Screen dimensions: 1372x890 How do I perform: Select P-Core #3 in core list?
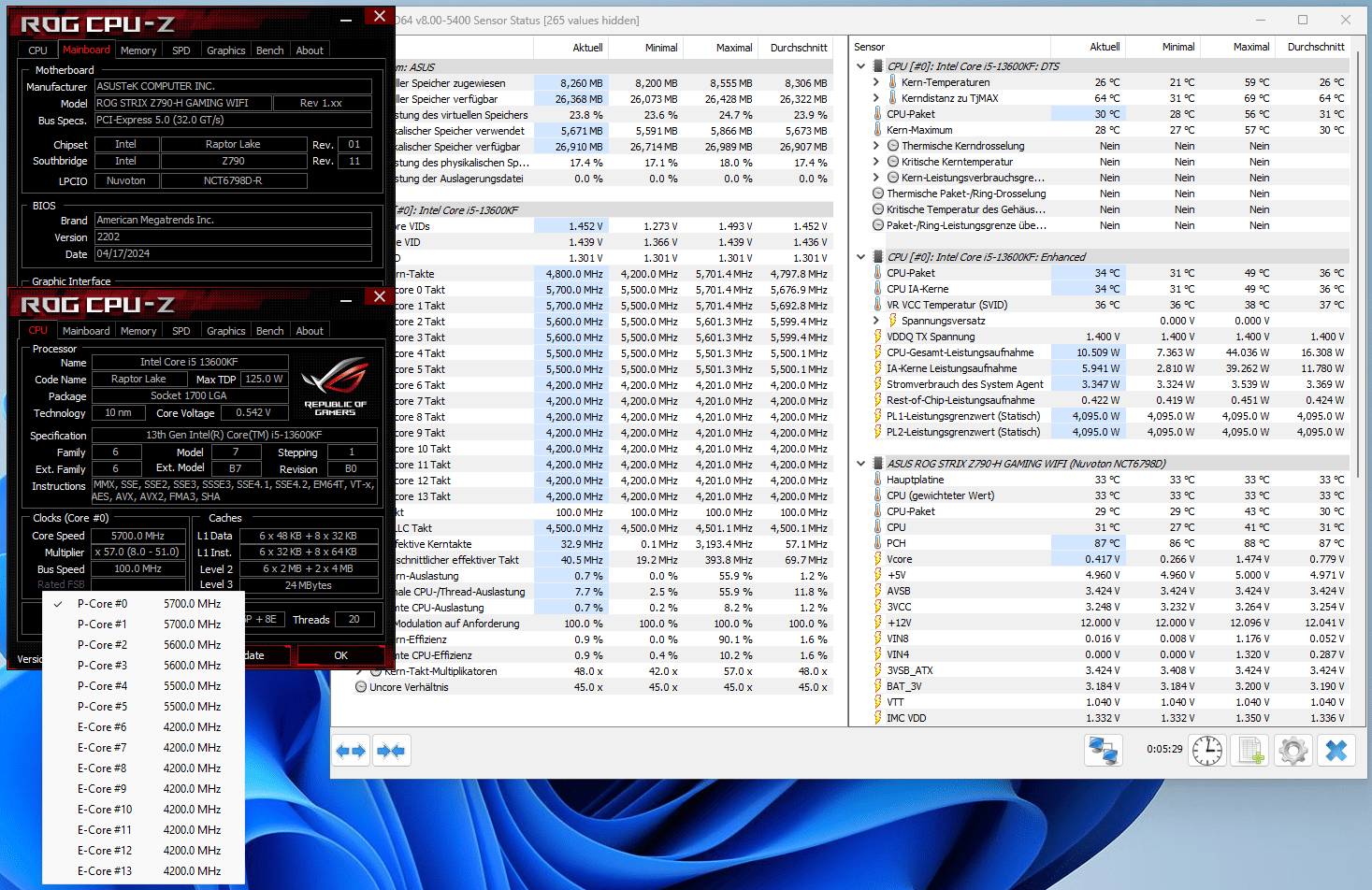pos(143,666)
